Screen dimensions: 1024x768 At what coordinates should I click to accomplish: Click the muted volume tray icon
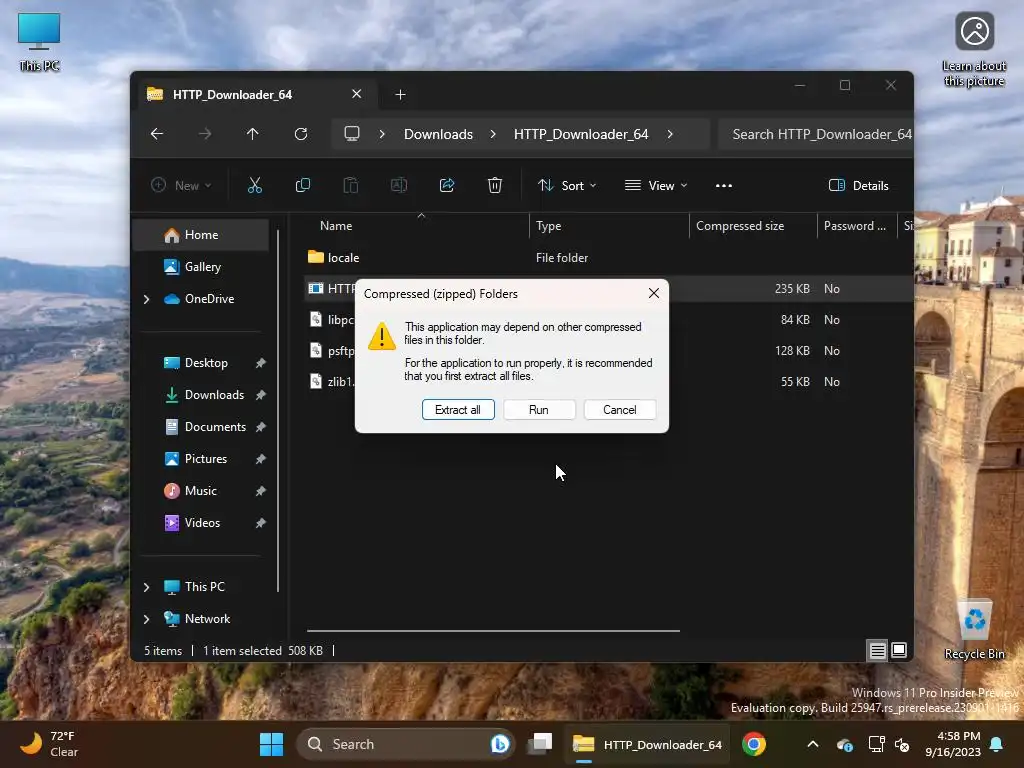tap(903, 744)
